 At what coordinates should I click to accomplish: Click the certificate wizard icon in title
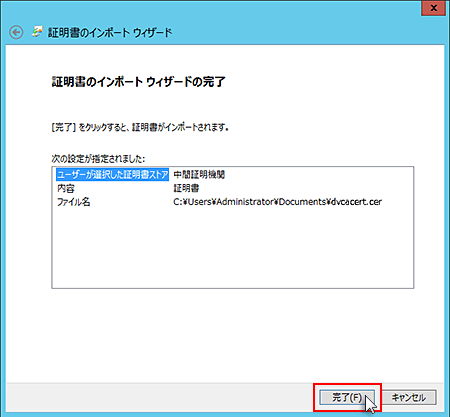37,32
